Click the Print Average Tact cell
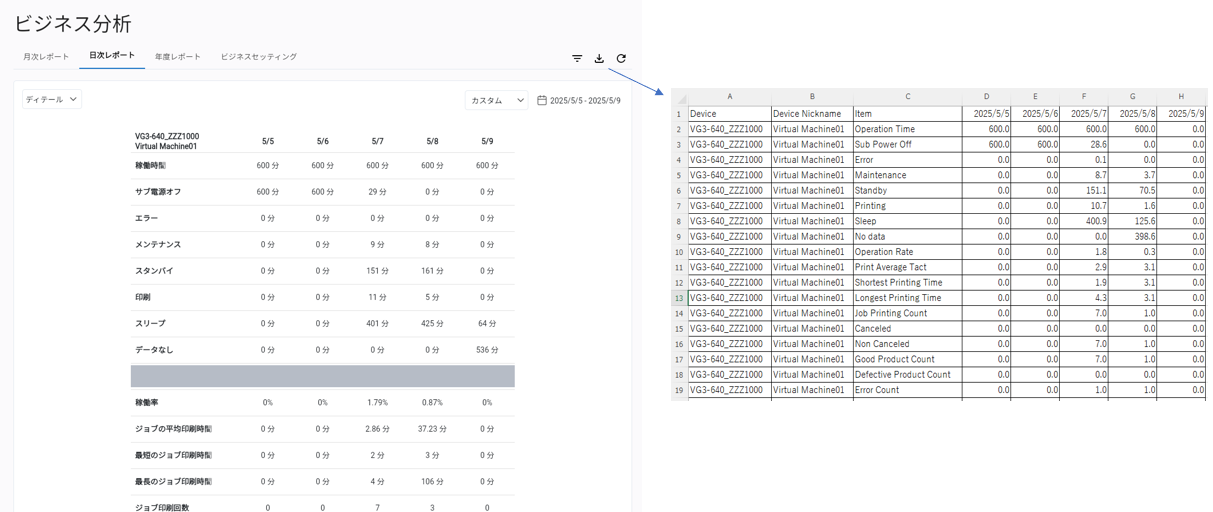 [x=907, y=267]
